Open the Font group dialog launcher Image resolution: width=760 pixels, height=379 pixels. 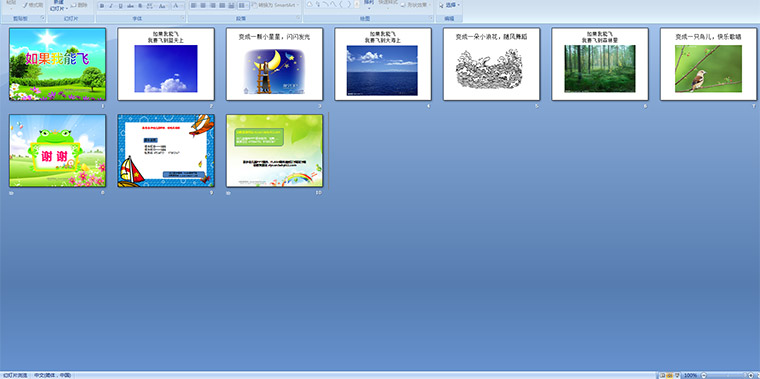(183, 18)
